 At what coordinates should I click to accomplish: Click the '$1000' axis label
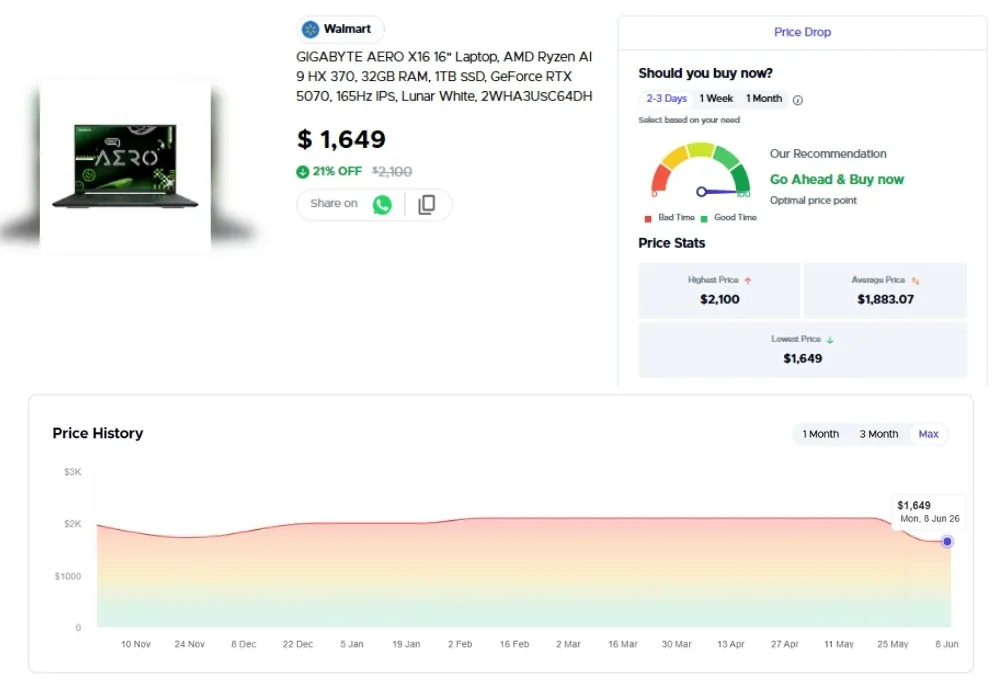click(x=68, y=576)
